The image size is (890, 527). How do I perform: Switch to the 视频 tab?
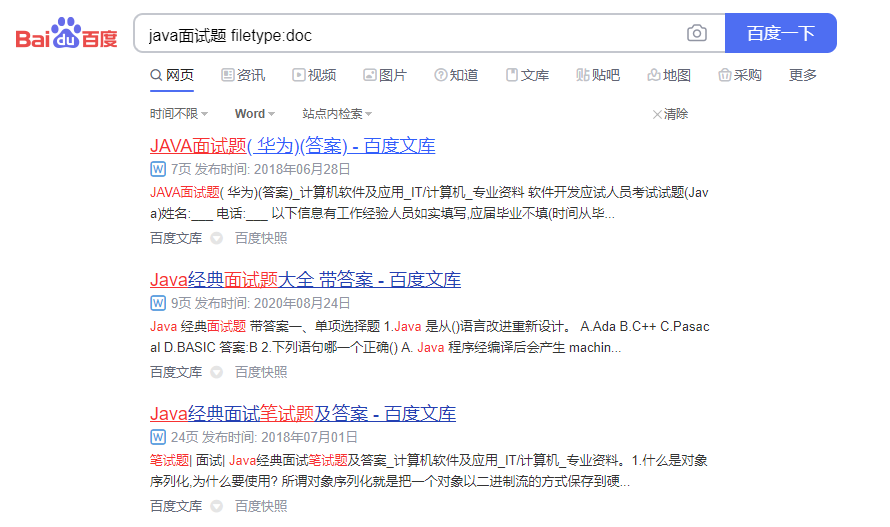[x=314, y=76]
